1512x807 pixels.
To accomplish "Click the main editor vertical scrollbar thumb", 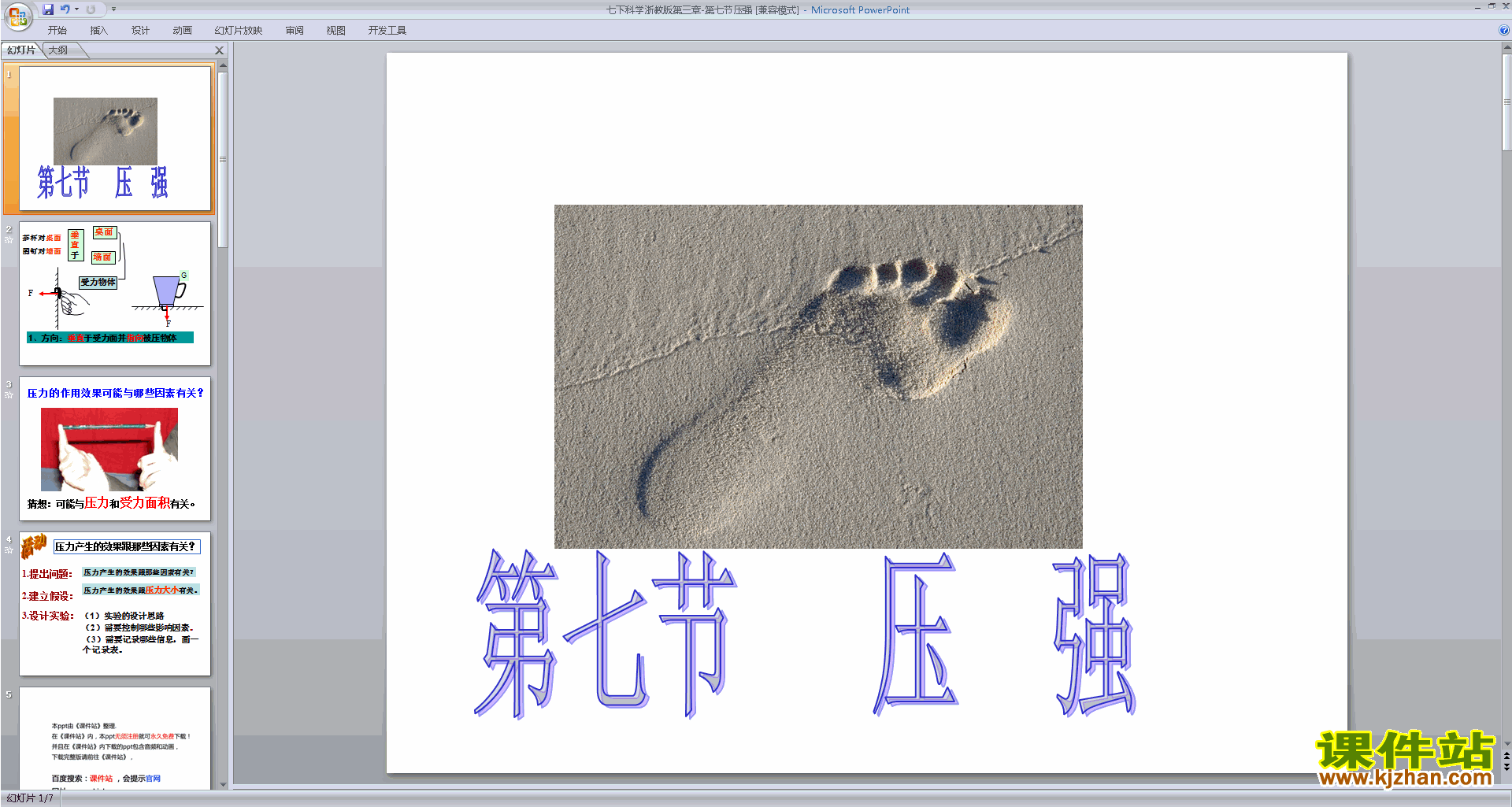I will point(1506,102).
